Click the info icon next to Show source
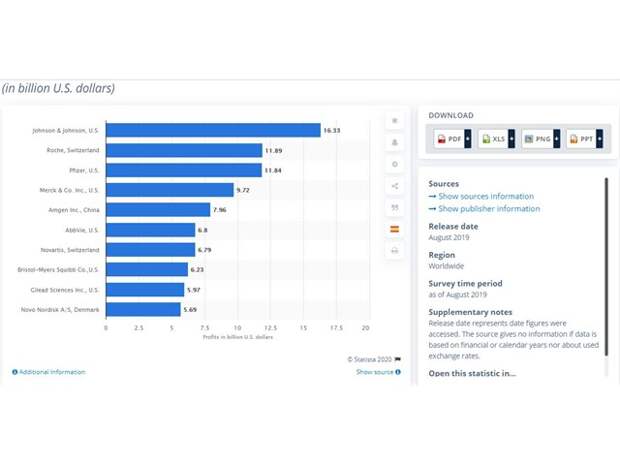Image resolution: width=620 pixels, height=465 pixels. click(x=398, y=372)
